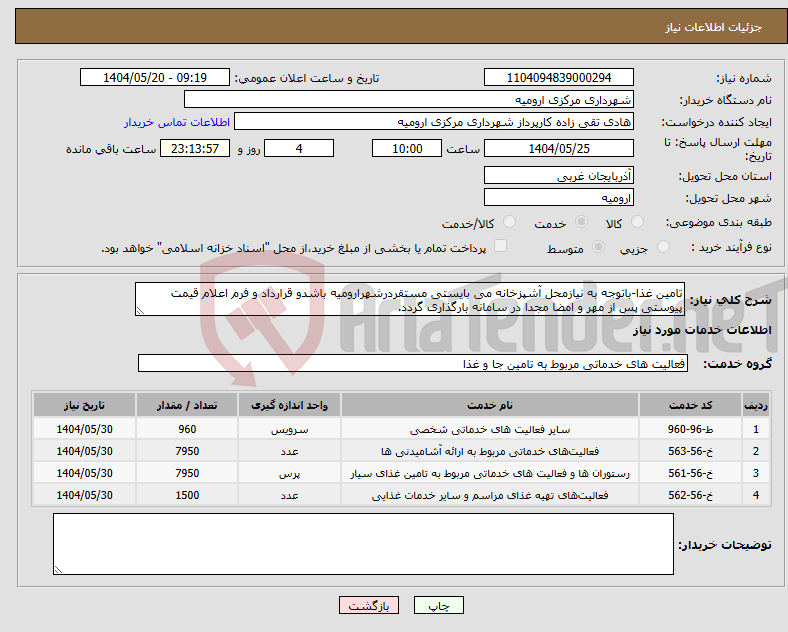Click the نام خدمت column header

point(490,405)
